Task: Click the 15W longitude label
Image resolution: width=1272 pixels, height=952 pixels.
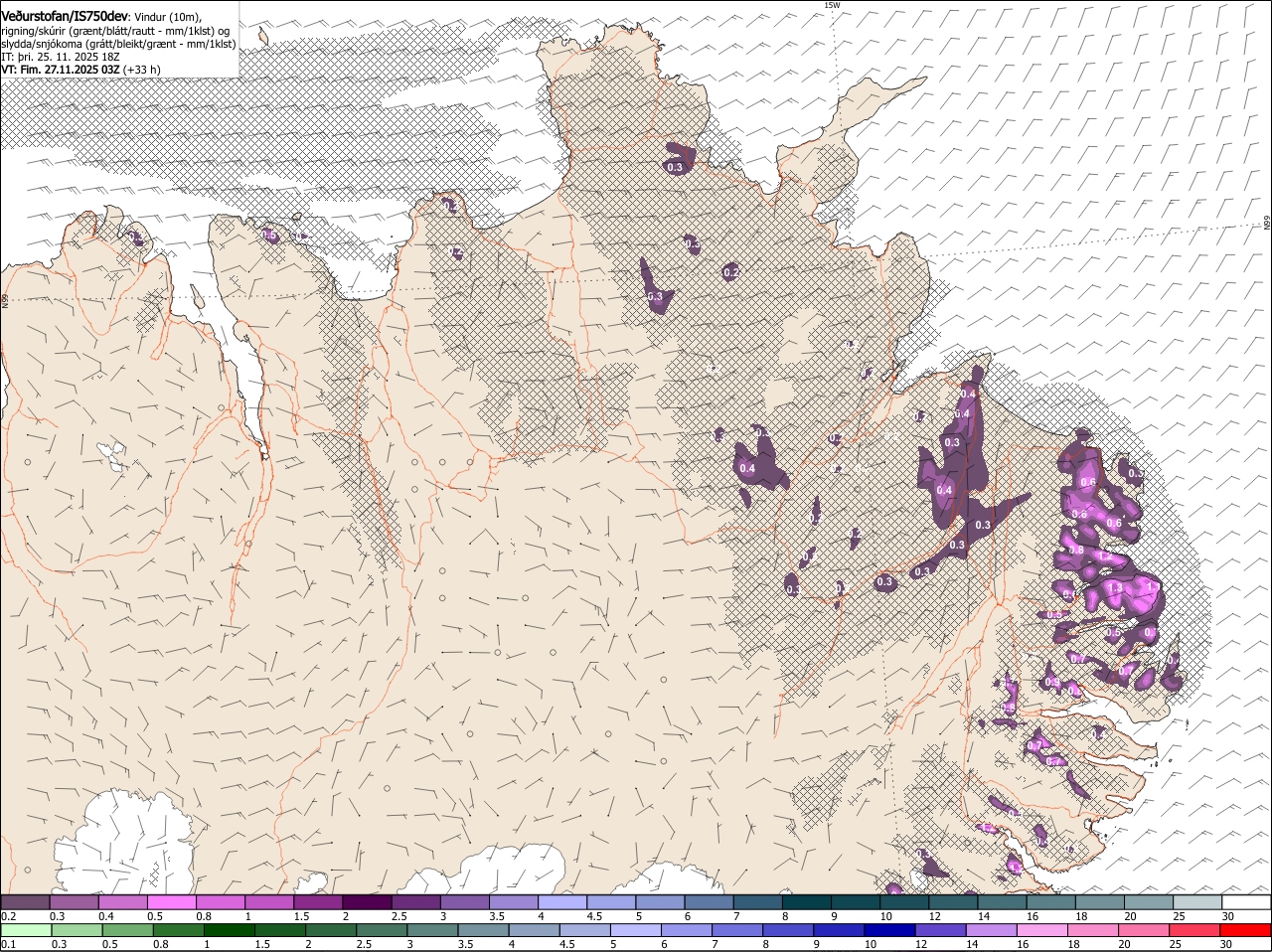Action: coord(832,6)
